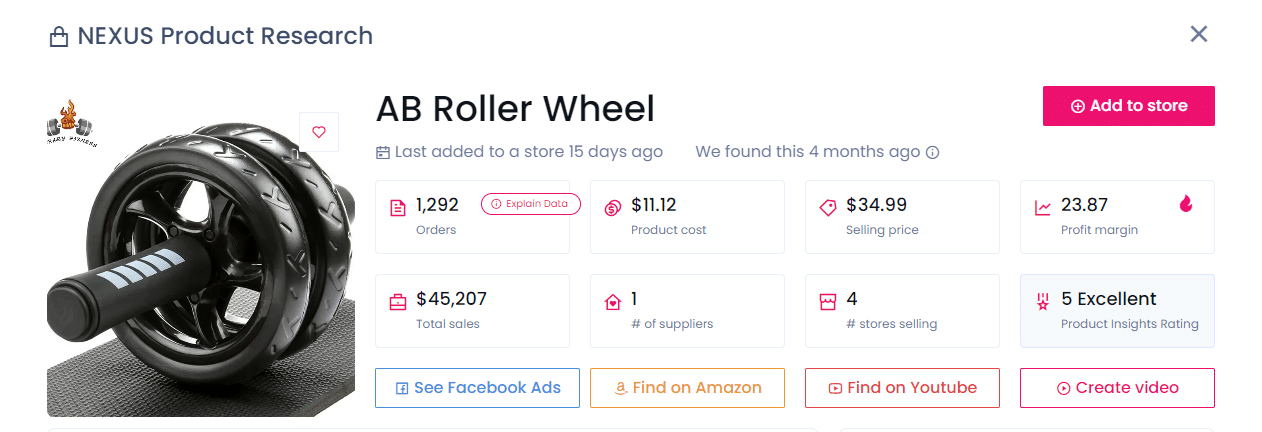Click the suppliers house icon
Screen dimensions: 1262x432
click(x=613, y=302)
